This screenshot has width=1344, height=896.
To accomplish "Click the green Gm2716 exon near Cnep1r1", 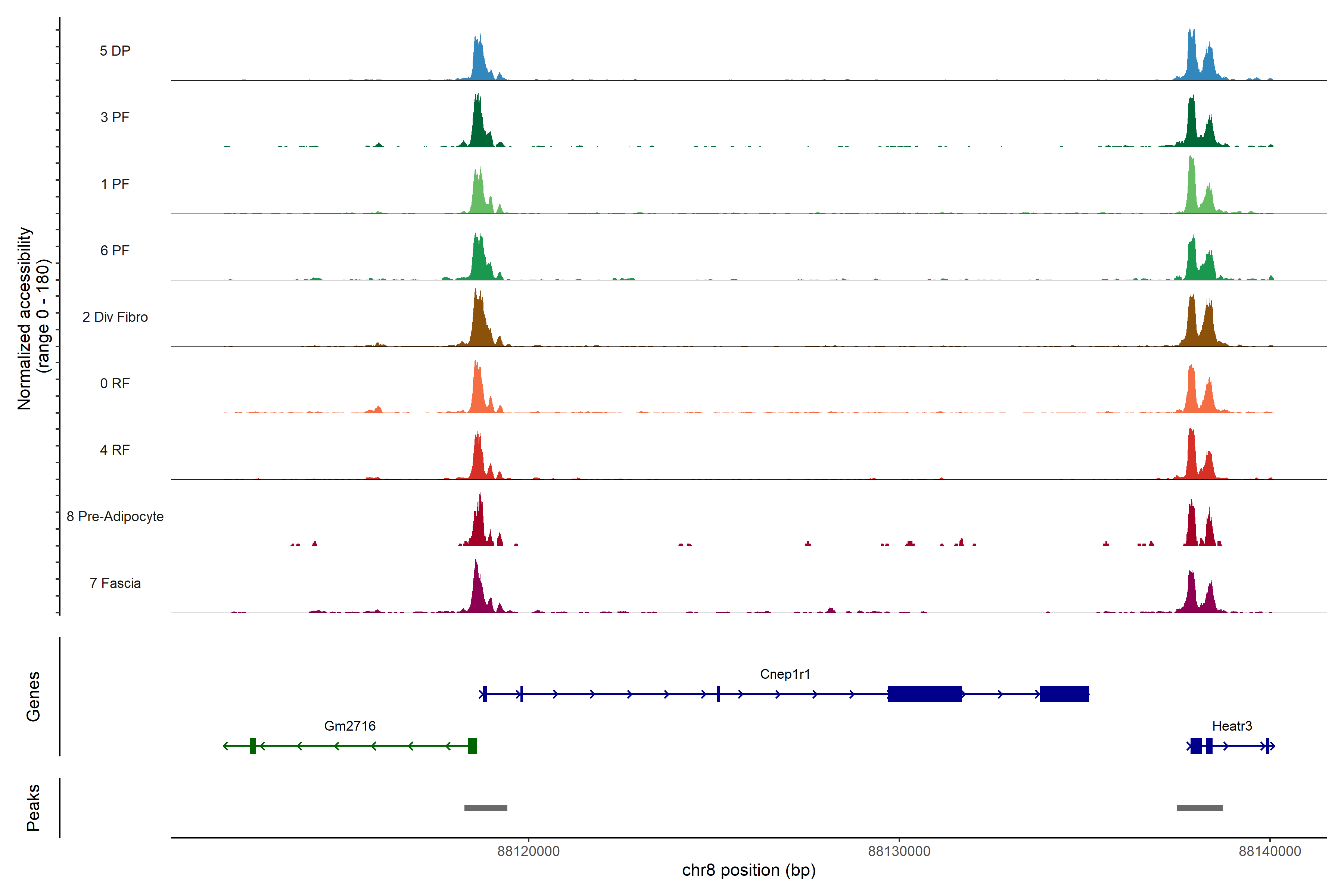I will point(472,746).
